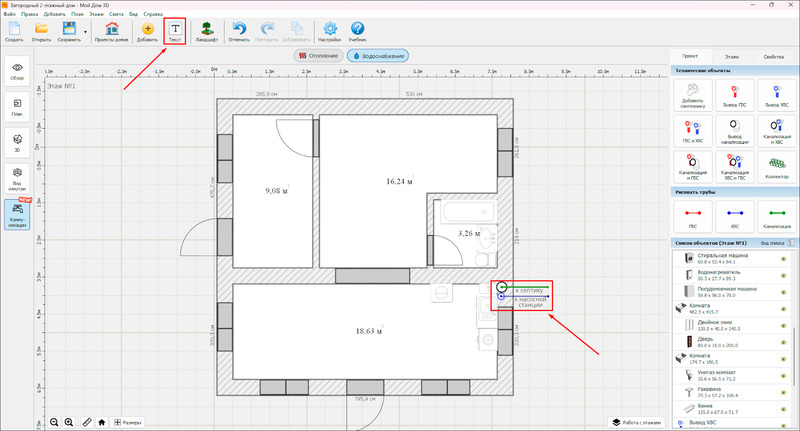Image resolution: width=800 pixels, height=431 pixels.
Task: Click the Отменить undo button
Action: click(x=239, y=31)
